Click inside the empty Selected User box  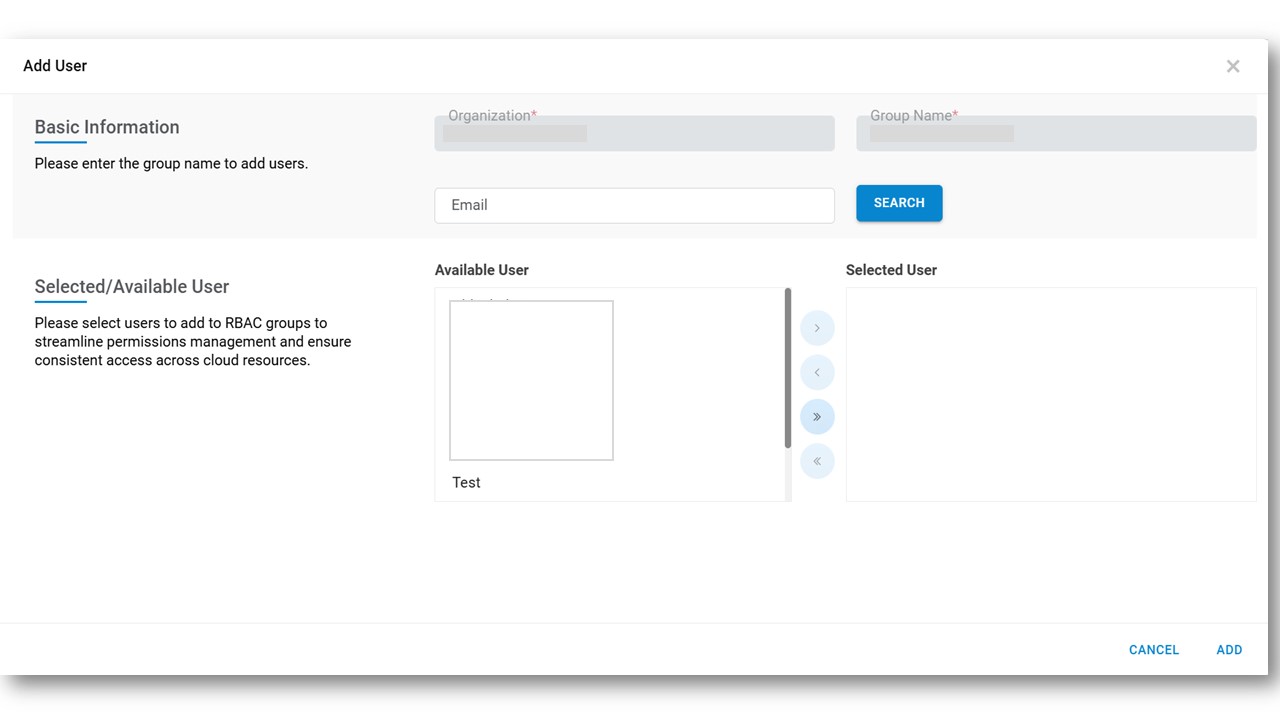coord(1051,394)
